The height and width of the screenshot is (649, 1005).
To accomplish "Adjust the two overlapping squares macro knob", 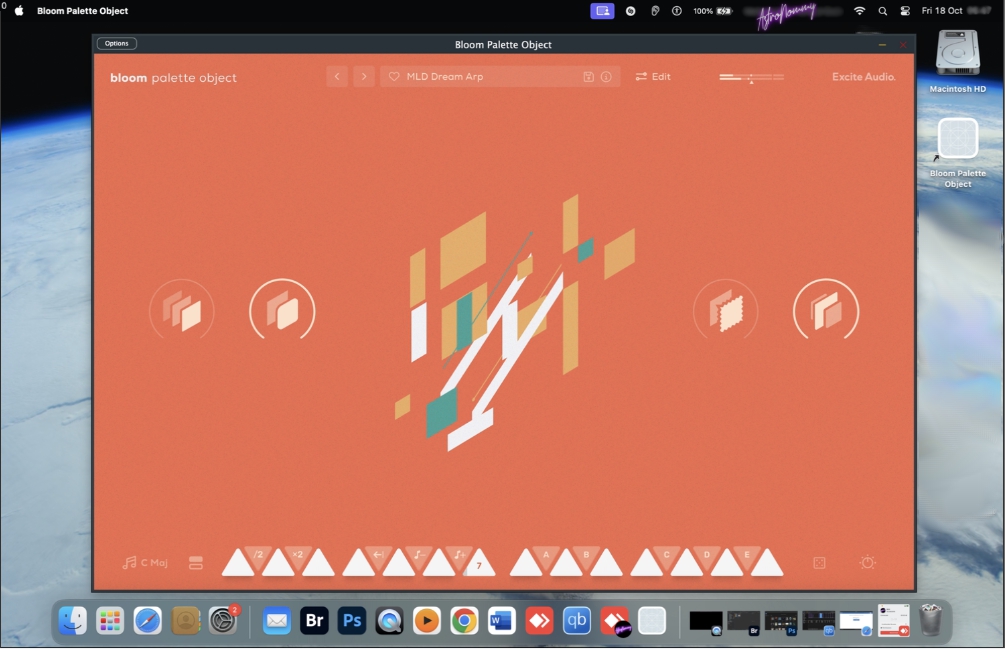I will [282, 310].
